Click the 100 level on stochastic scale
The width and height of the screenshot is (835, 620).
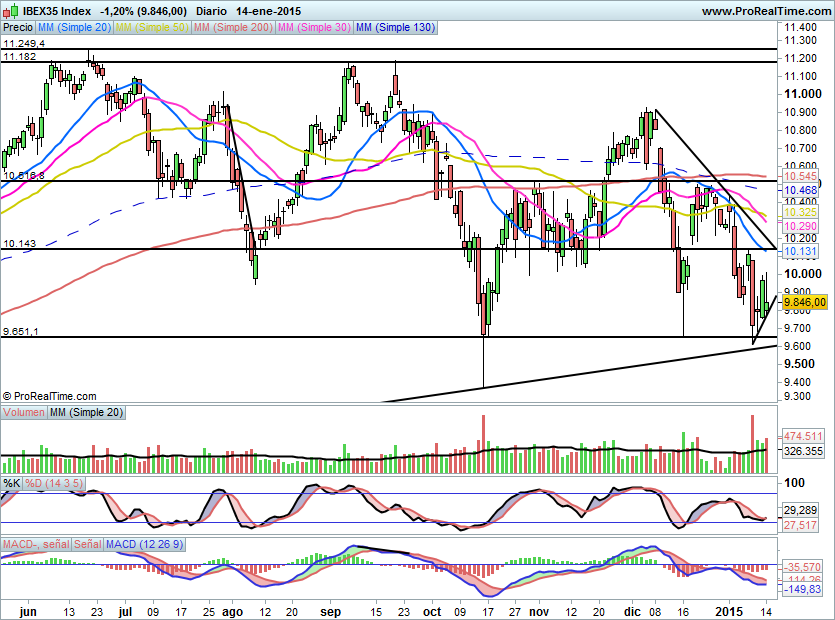[x=795, y=483]
